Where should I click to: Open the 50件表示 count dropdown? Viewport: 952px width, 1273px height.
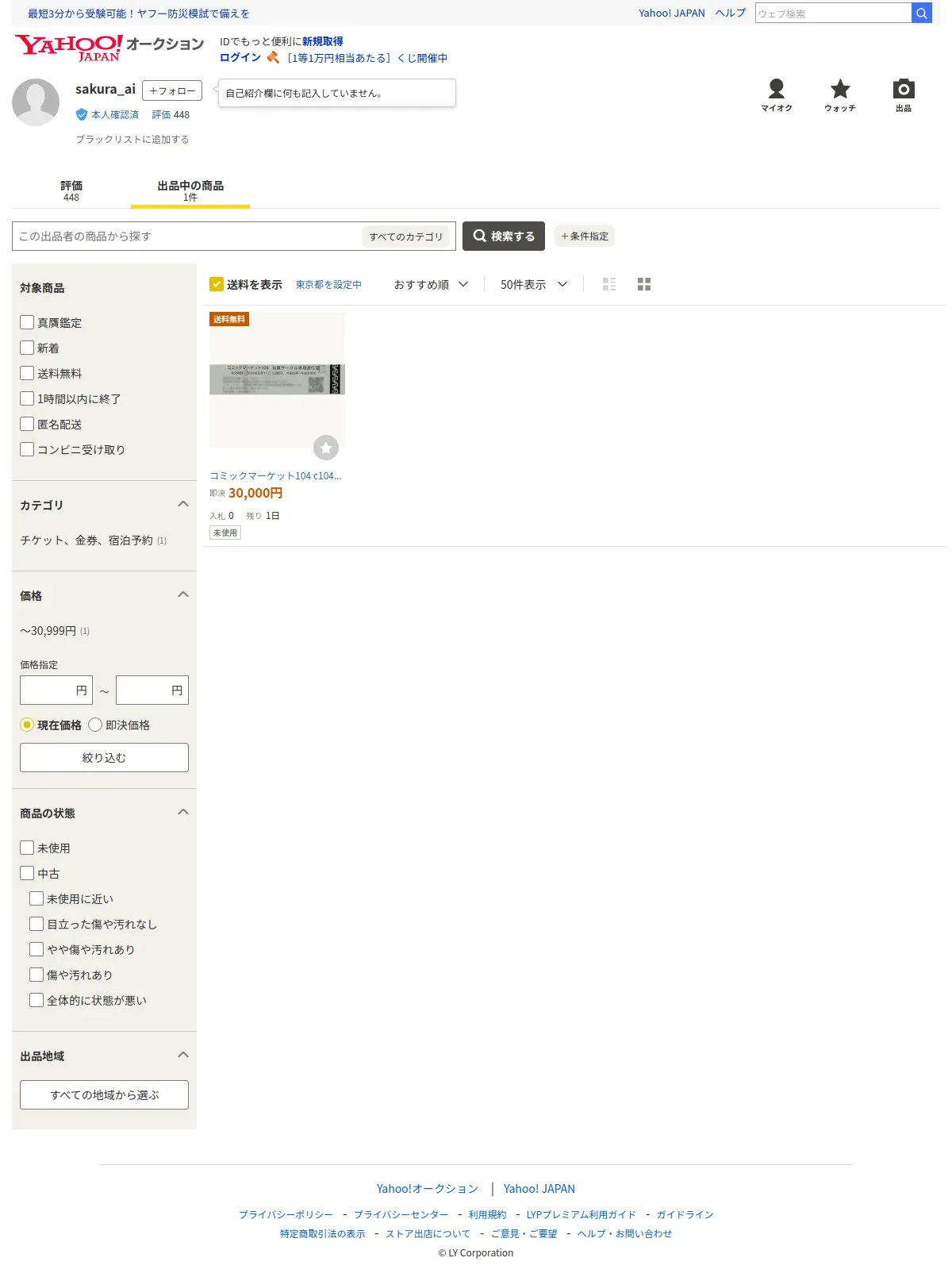click(x=534, y=284)
